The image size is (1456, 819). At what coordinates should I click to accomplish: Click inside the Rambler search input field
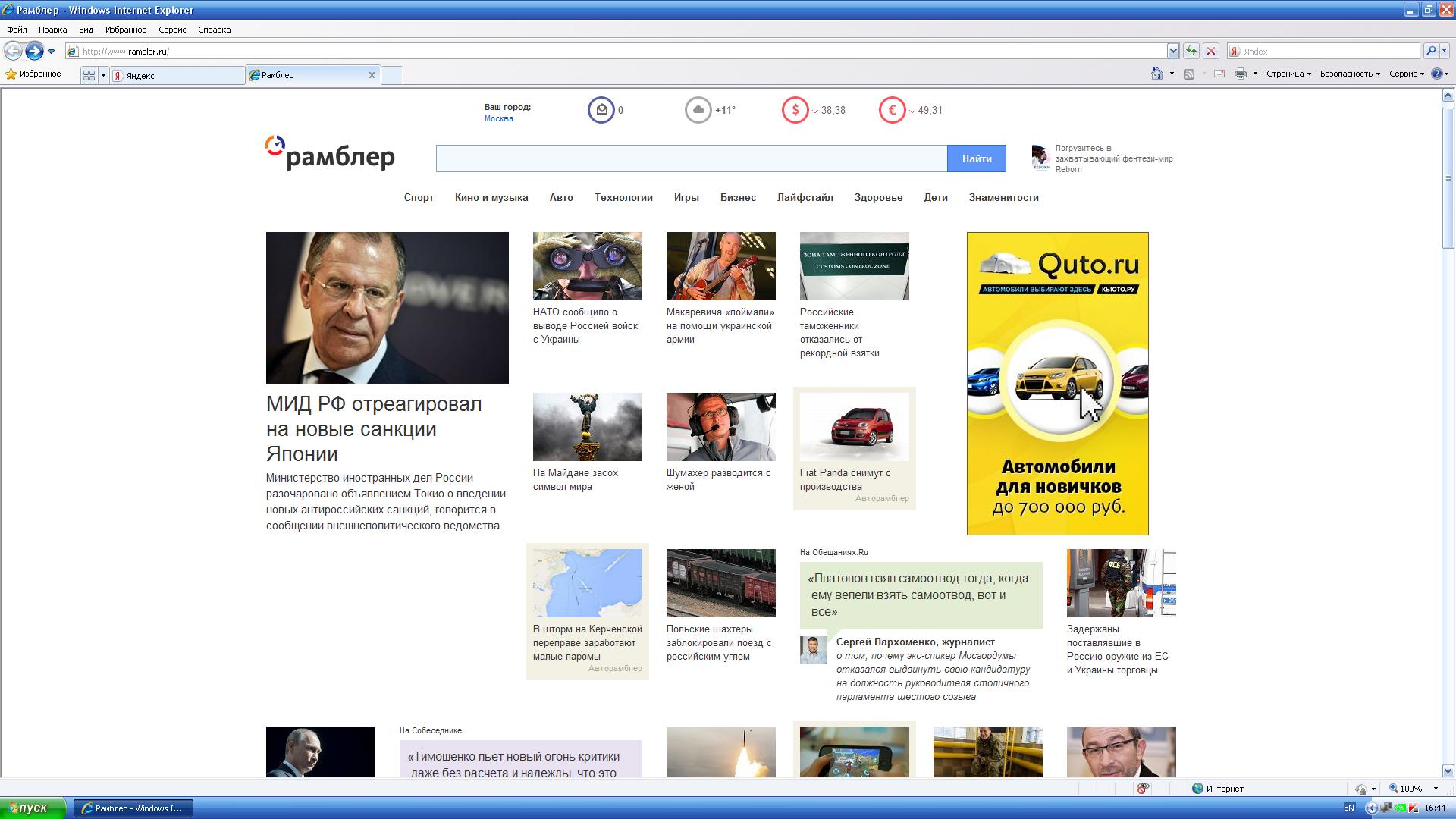691,158
